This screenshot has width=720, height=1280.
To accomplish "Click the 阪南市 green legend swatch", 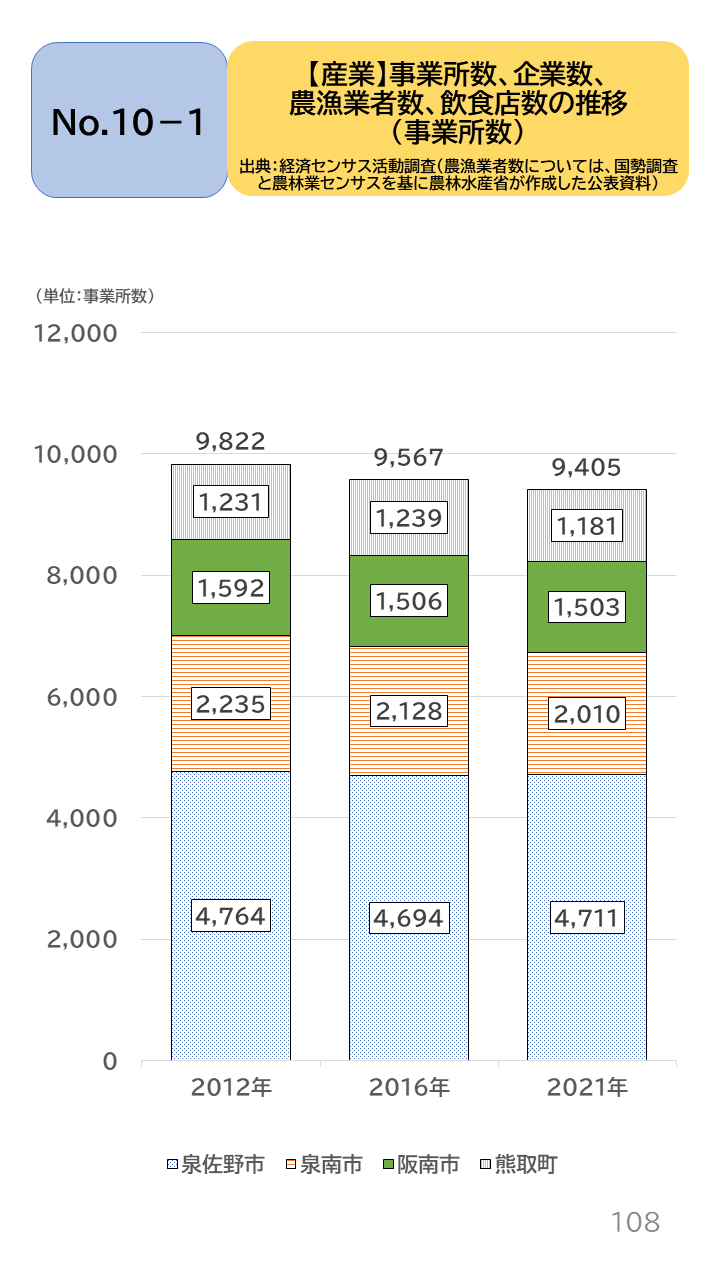I will tap(388, 1164).
